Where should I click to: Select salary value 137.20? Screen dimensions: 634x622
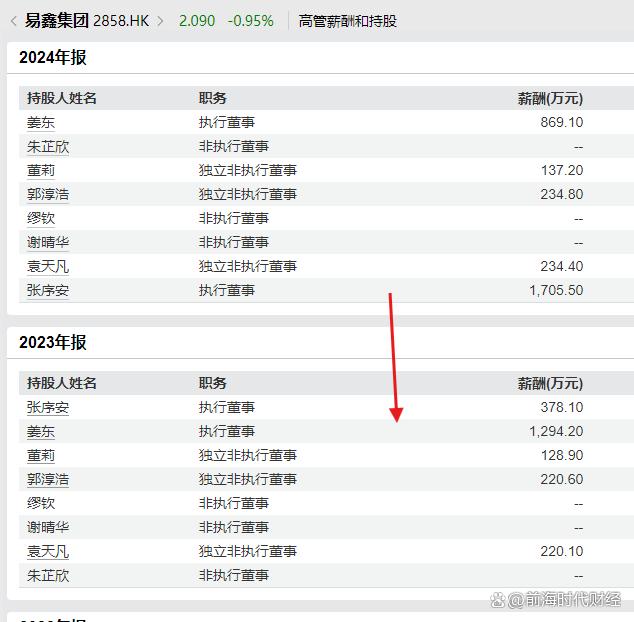point(562,170)
